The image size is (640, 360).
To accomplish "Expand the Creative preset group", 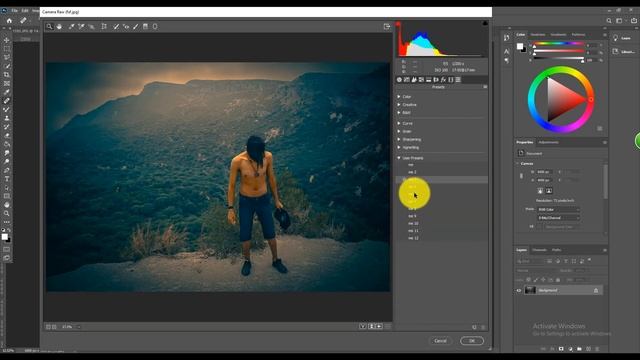I will pos(399,104).
